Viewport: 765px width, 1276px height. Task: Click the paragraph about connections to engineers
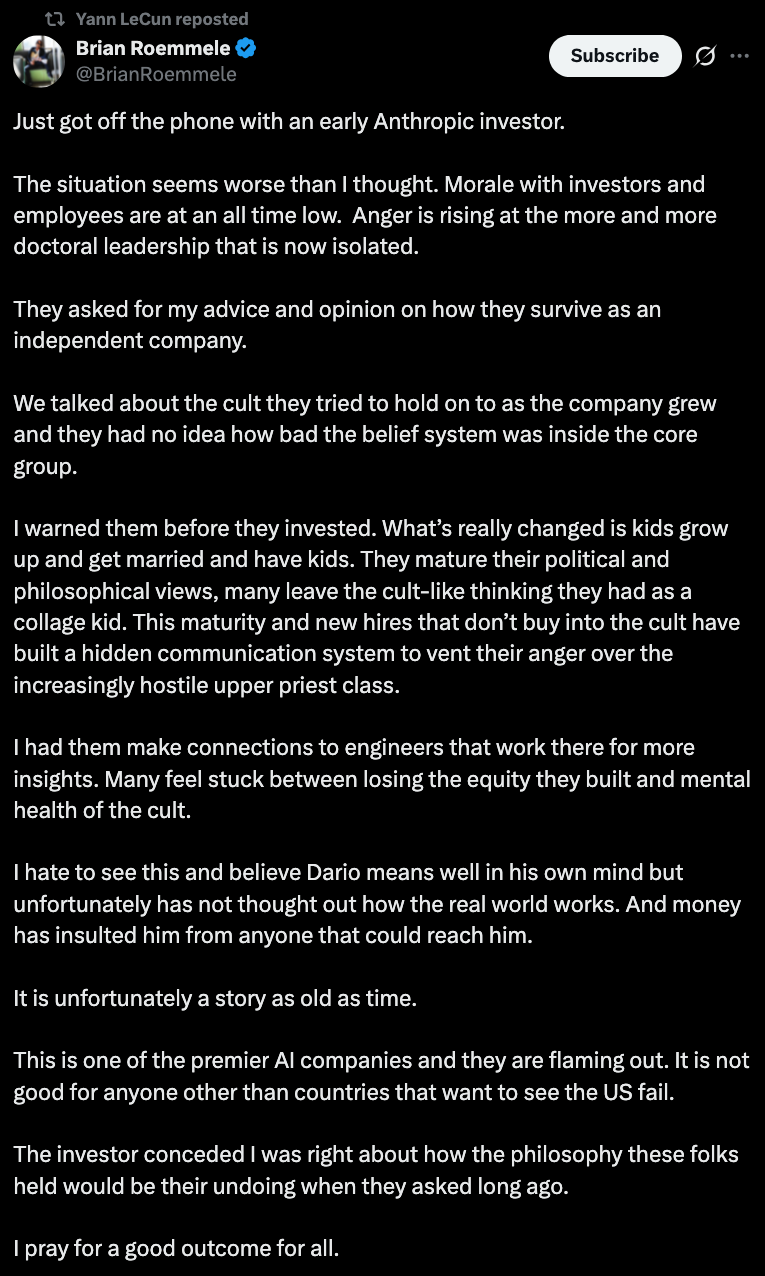(382, 778)
